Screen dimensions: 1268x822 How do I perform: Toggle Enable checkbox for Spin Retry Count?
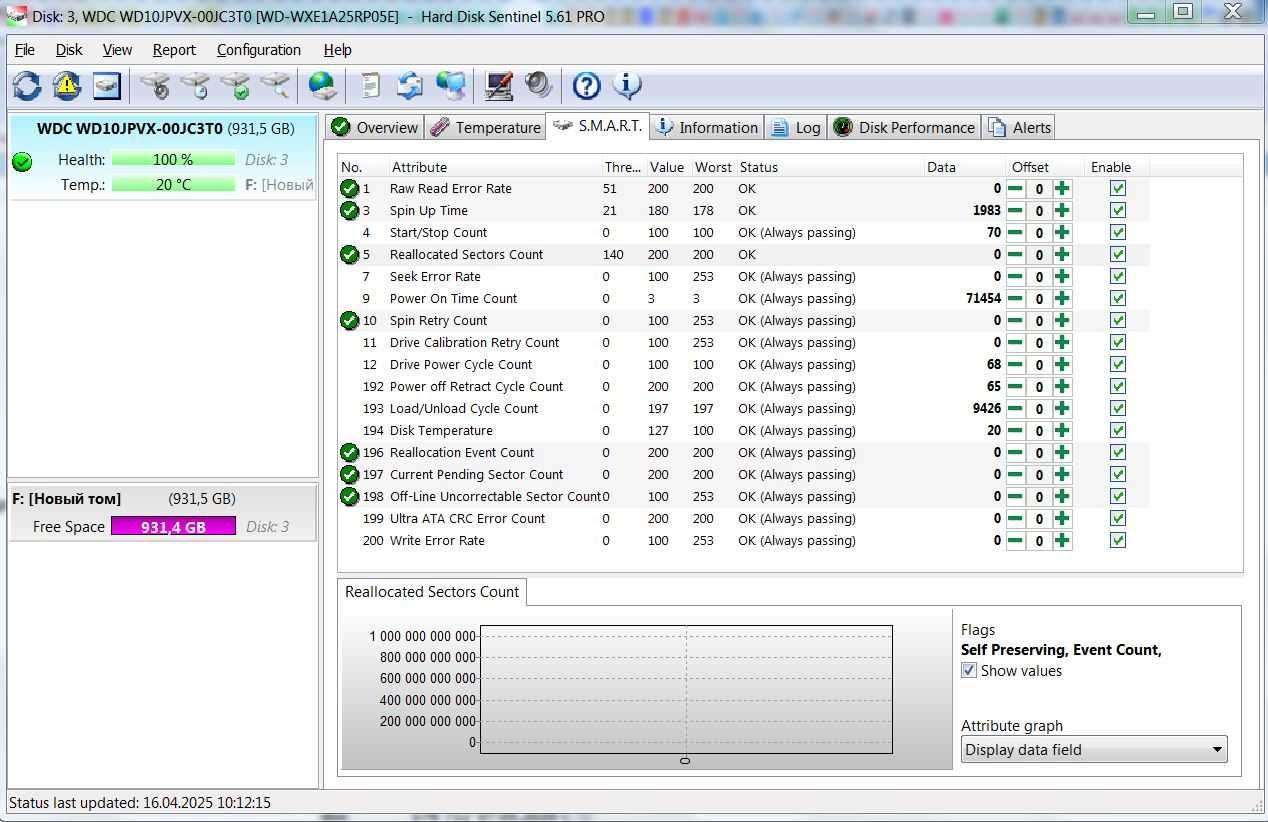[x=1118, y=320]
